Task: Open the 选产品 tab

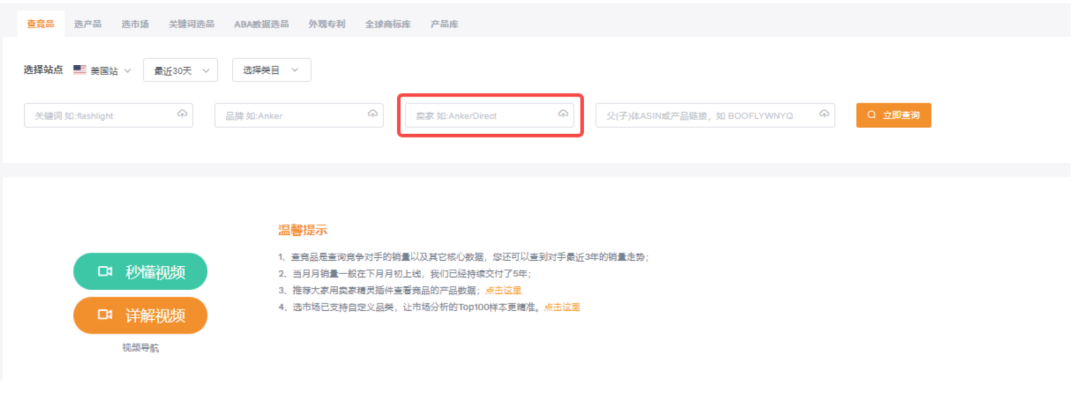Action: (x=87, y=24)
